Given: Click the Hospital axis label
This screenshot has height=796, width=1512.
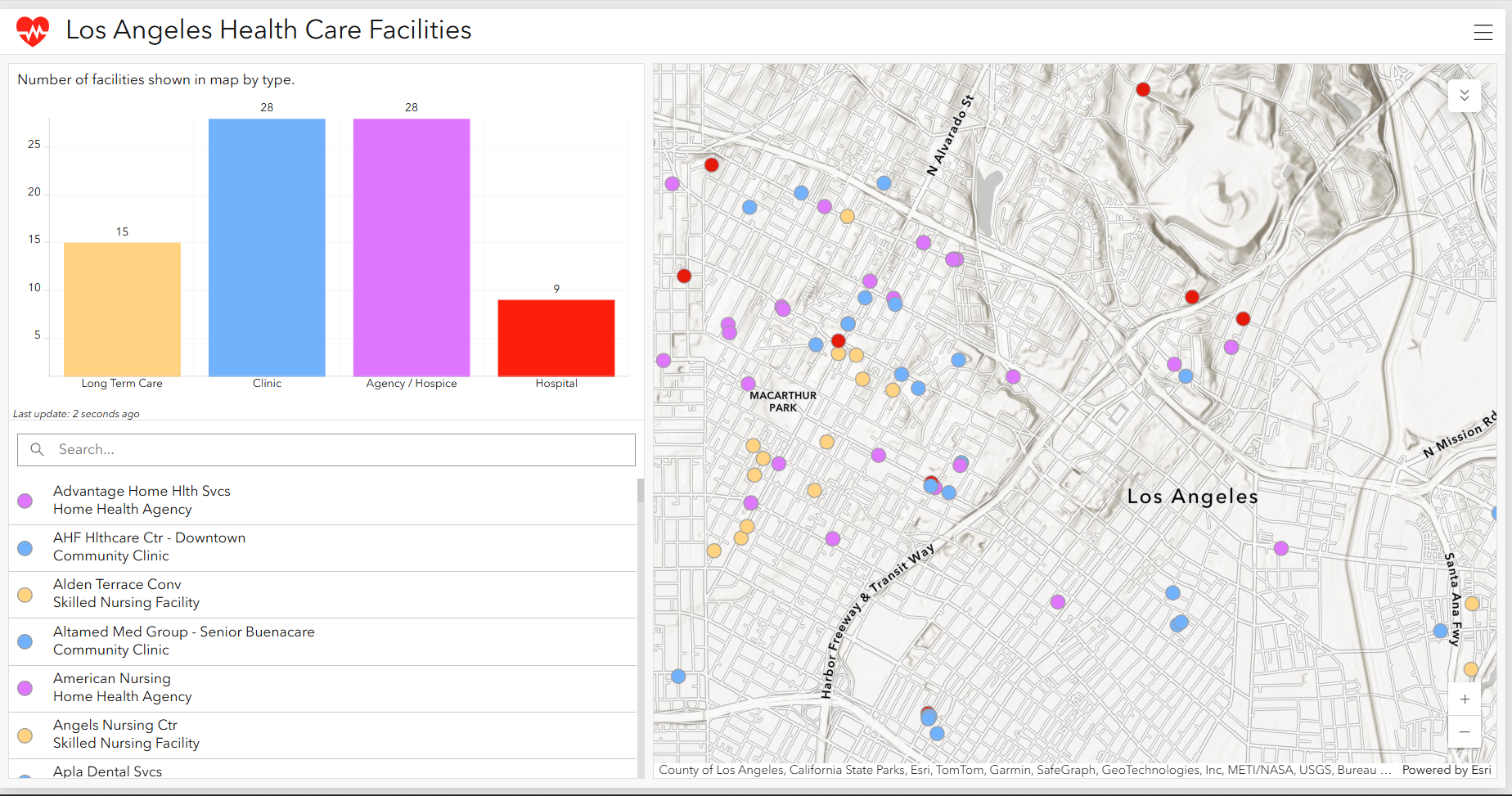Looking at the screenshot, I should coord(556,384).
